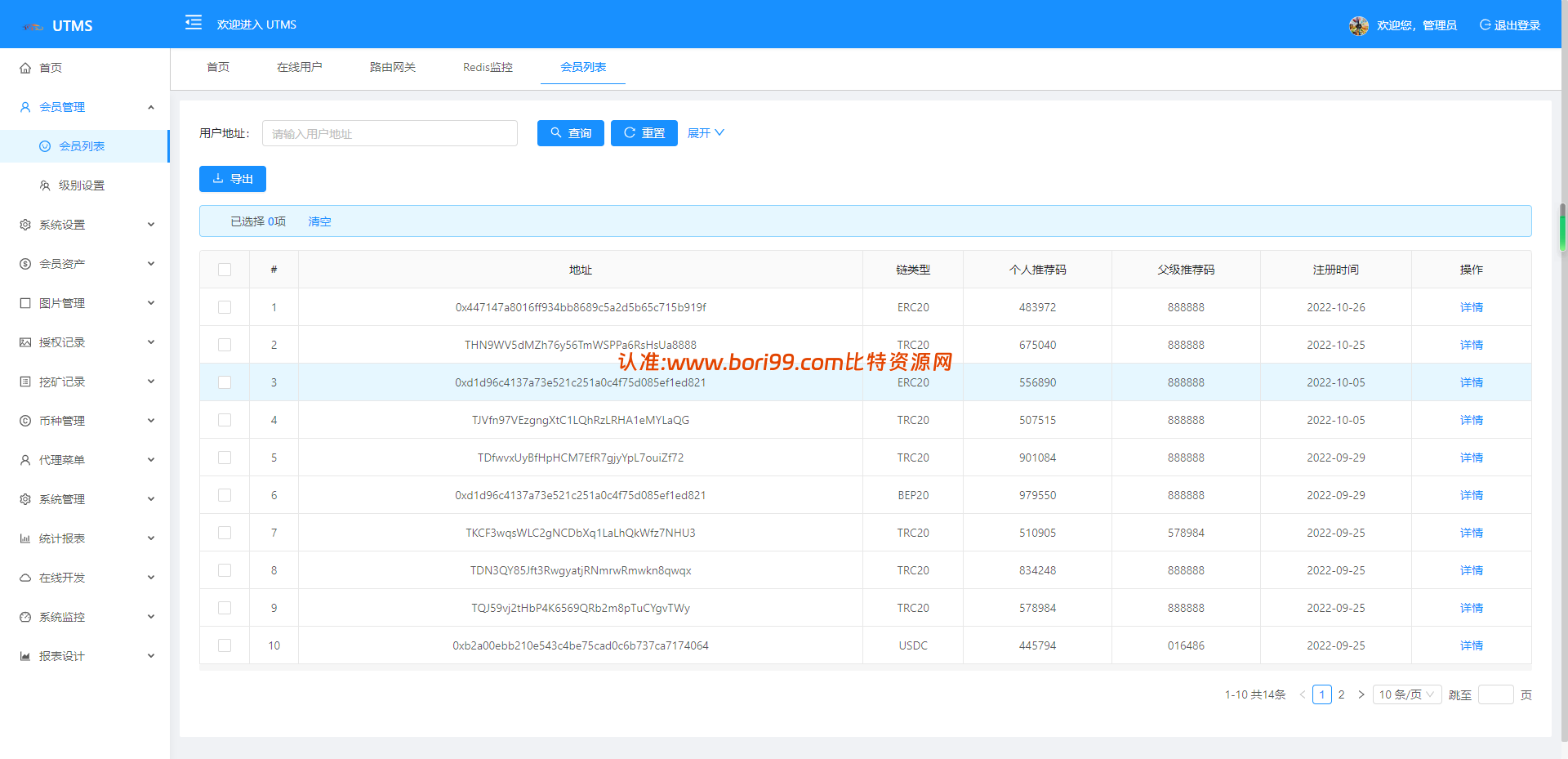The height and width of the screenshot is (759, 1568).
Task: Click the 会员管理 person icon
Action: tap(25, 107)
